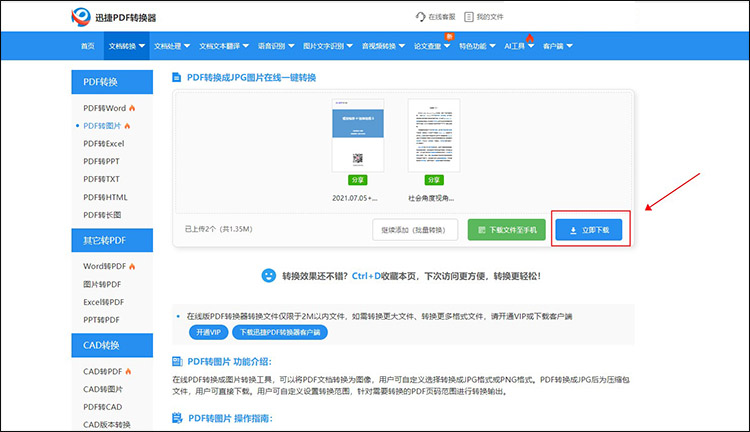The height and width of the screenshot is (432, 750).
Task: Open PDF转HTML in the sidebar
Action: [x=105, y=197]
